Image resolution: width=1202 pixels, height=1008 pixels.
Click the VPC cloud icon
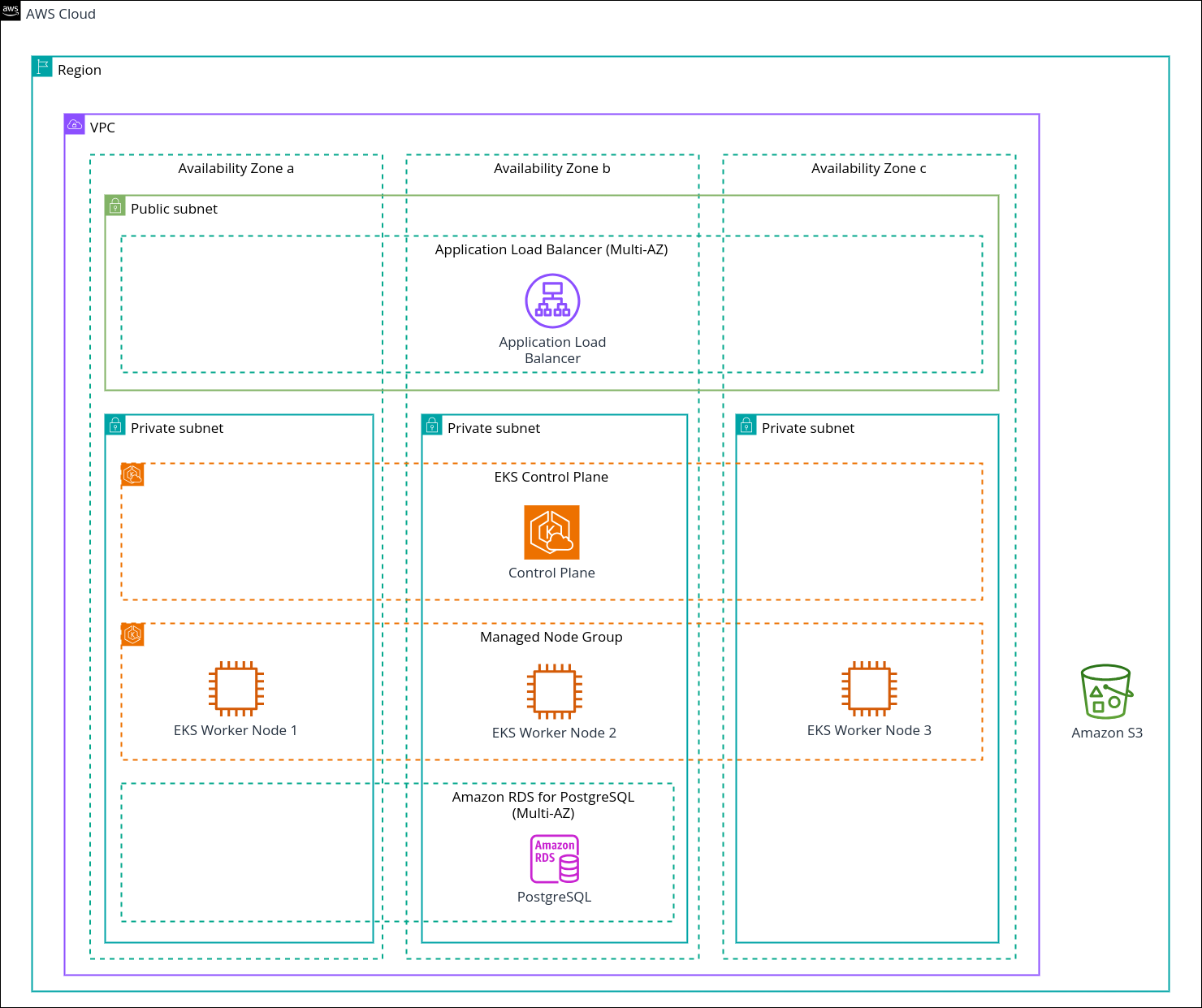[75, 124]
